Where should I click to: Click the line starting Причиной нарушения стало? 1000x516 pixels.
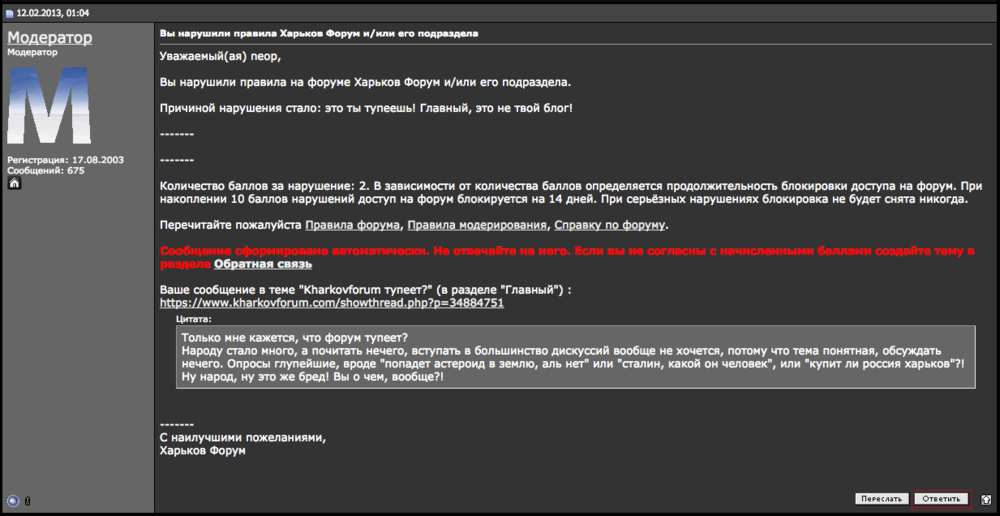click(366, 108)
